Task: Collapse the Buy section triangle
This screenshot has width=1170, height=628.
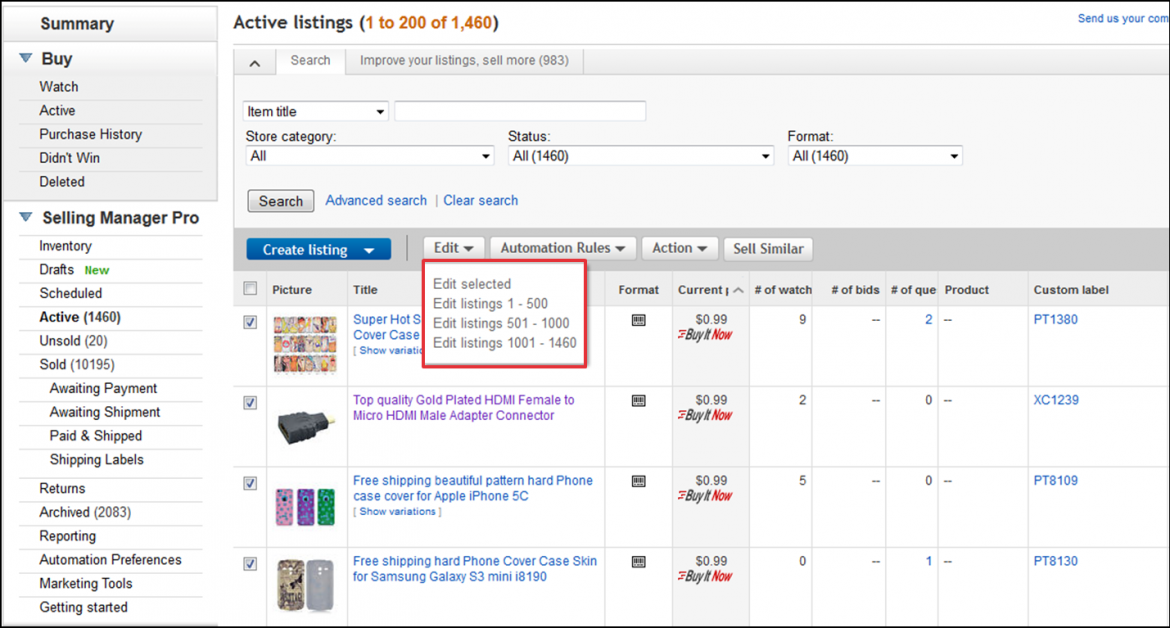Action: [x=26, y=59]
